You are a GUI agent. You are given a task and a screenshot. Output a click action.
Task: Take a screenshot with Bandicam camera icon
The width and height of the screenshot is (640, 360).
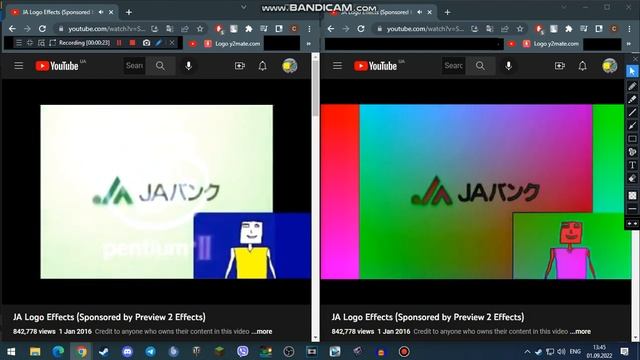click(146, 42)
